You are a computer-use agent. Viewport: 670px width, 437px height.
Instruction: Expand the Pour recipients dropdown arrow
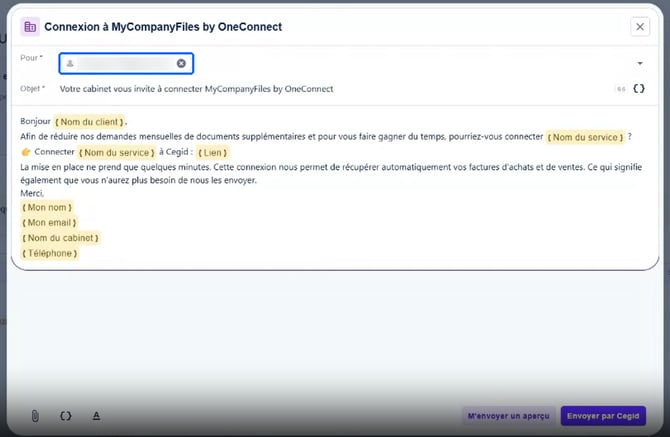(640, 63)
